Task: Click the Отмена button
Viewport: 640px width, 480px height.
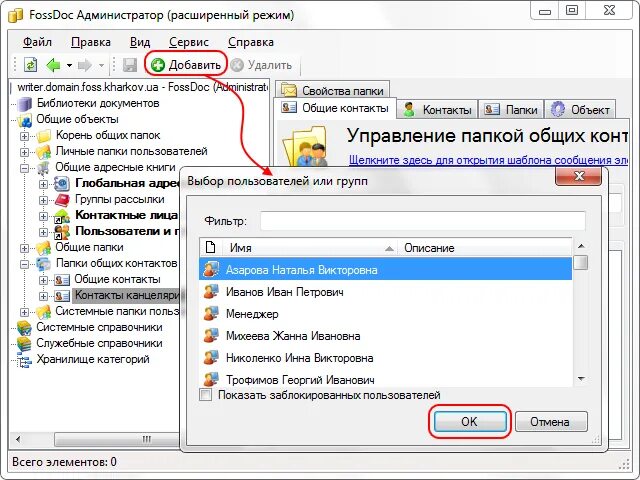Action: pyautogui.click(x=551, y=421)
